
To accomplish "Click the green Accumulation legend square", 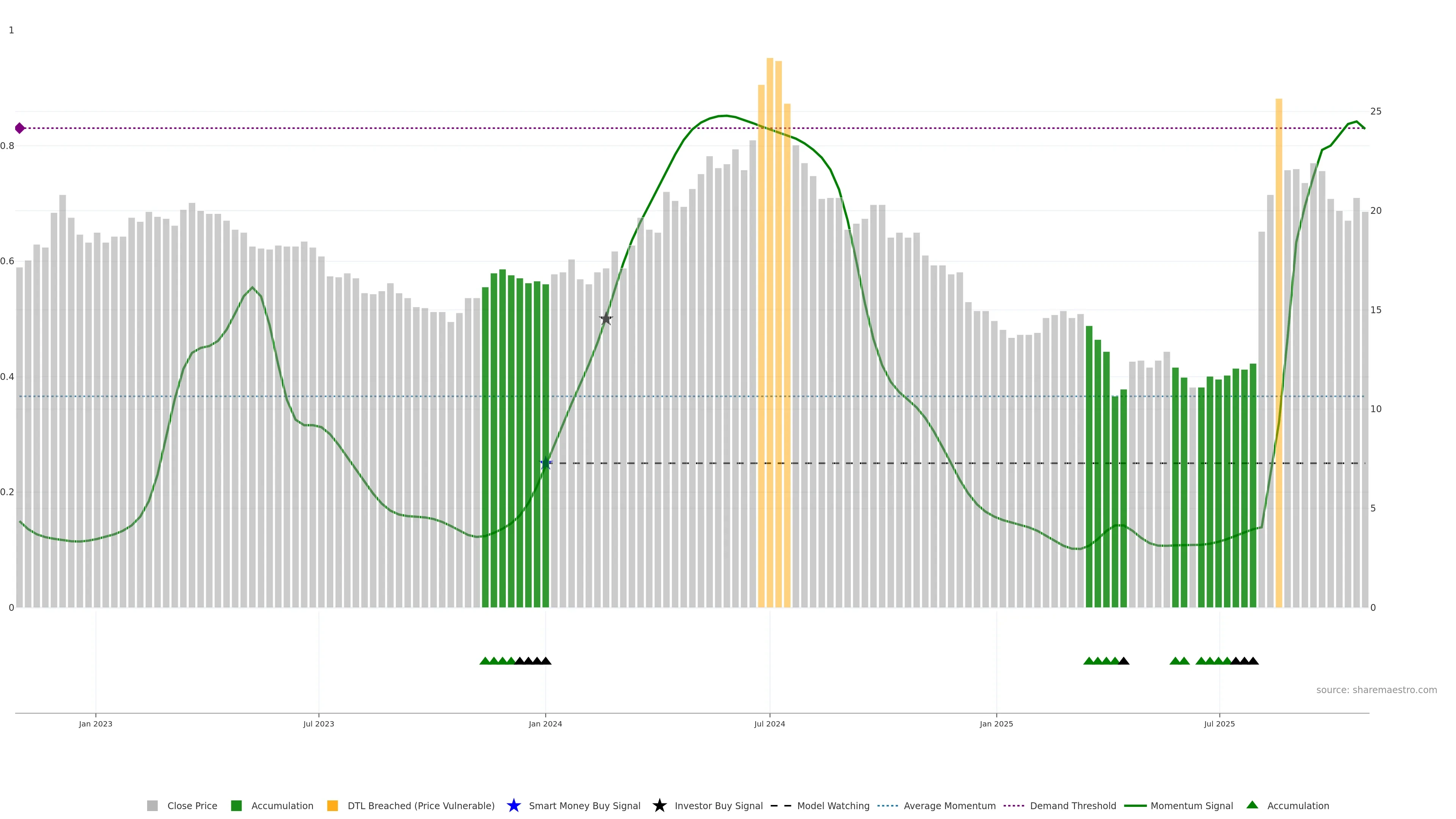I will coord(236,805).
